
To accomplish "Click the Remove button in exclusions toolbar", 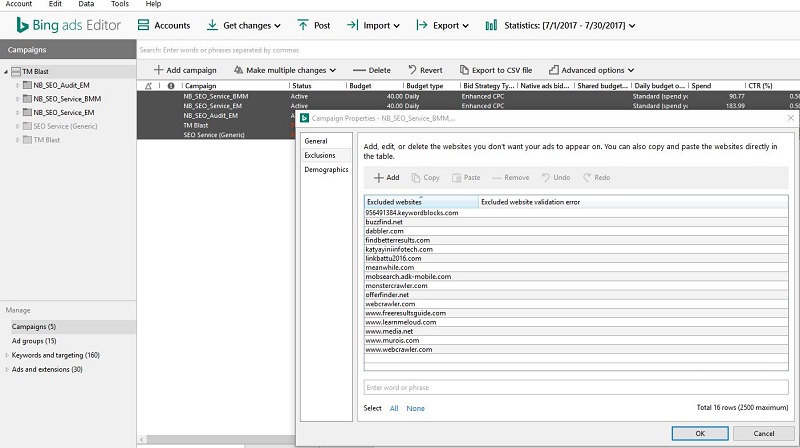I will coord(511,178).
